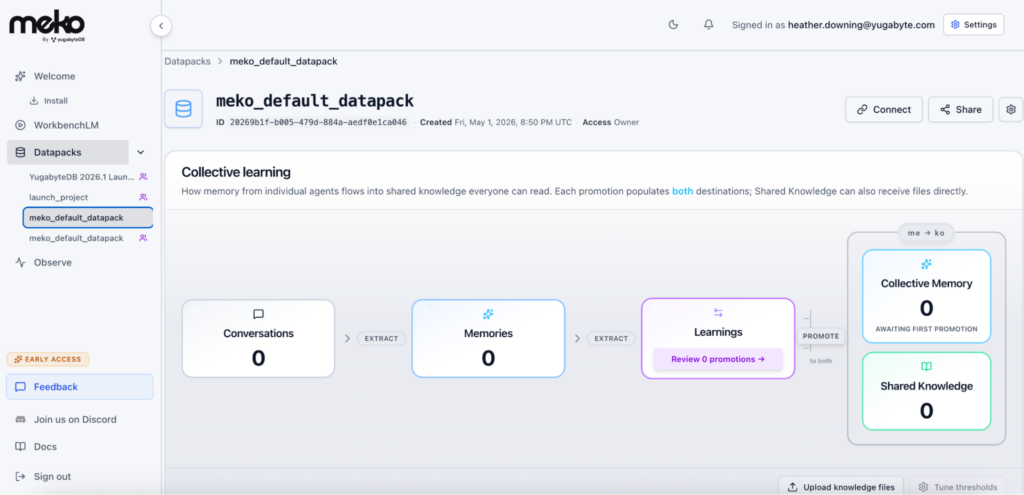The image size is (1024, 495).
Task: Select Datapacks in the sidebar
Action: 68,152
